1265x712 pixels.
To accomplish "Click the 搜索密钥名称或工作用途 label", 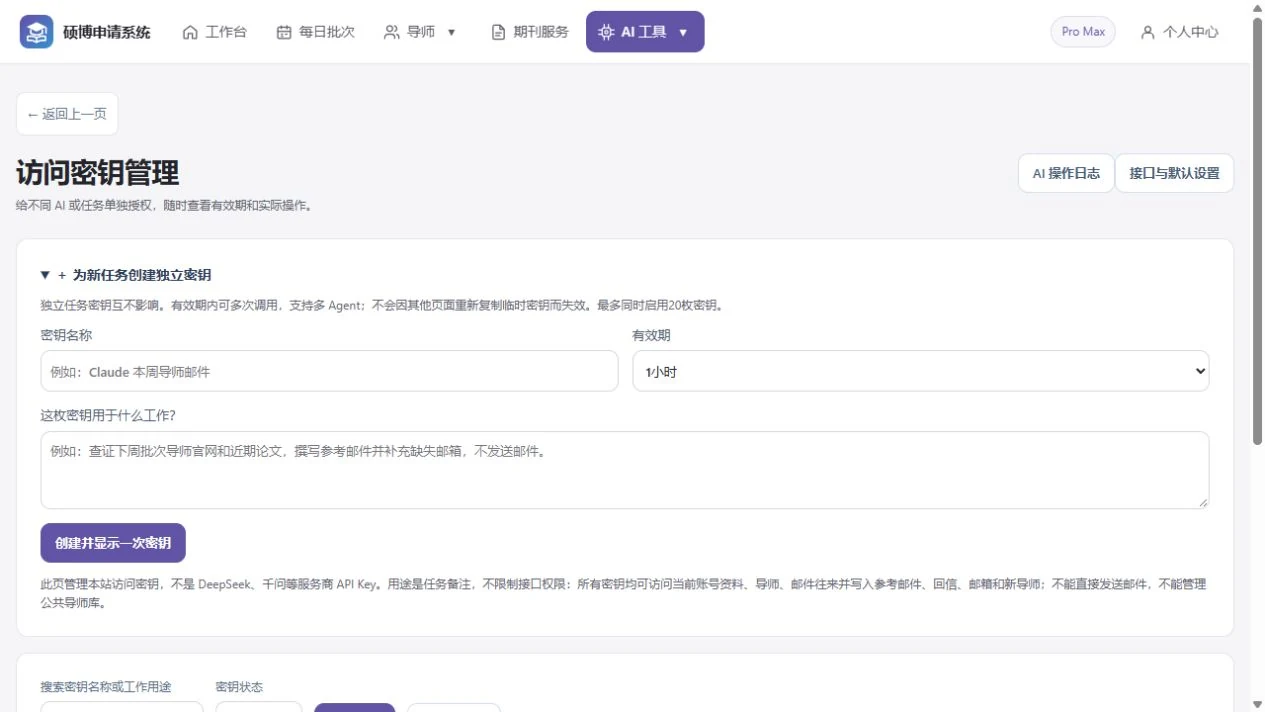I will coord(106,687).
